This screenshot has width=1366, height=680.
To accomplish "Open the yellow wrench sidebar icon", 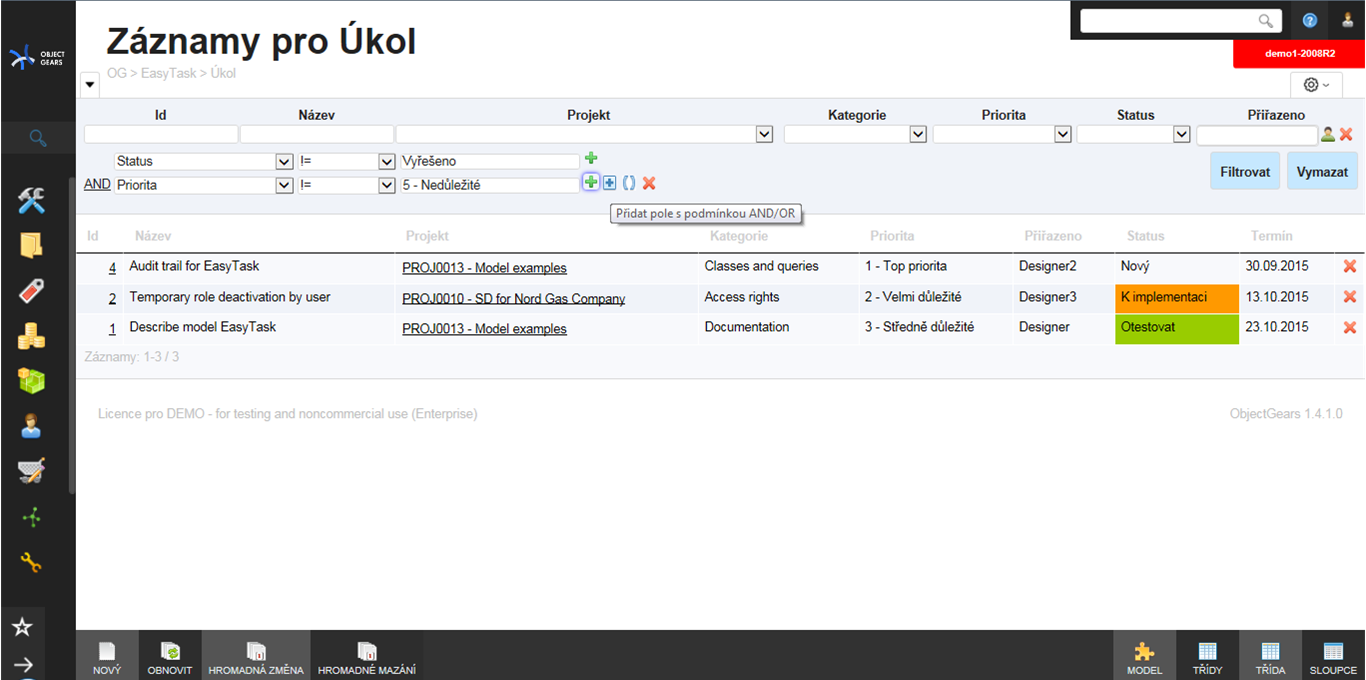I will pyautogui.click(x=32, y=562).
